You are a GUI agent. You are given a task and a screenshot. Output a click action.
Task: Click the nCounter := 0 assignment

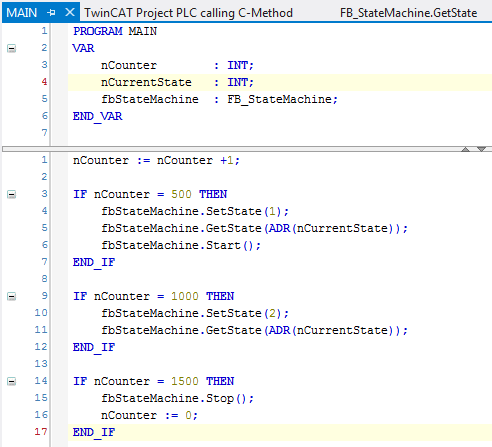[x=149, y=415]
